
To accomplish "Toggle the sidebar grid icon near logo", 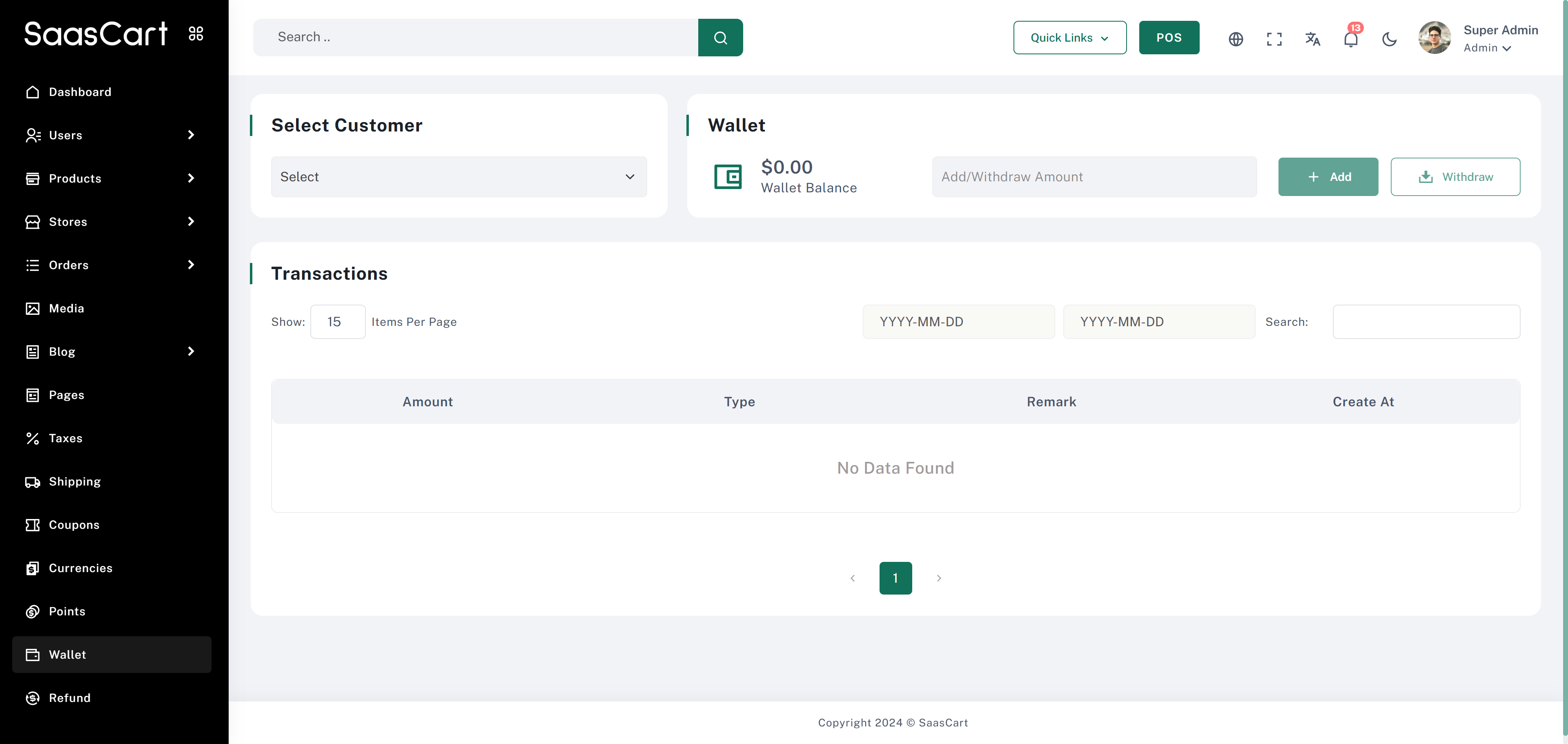I will [x=196, y=33].
